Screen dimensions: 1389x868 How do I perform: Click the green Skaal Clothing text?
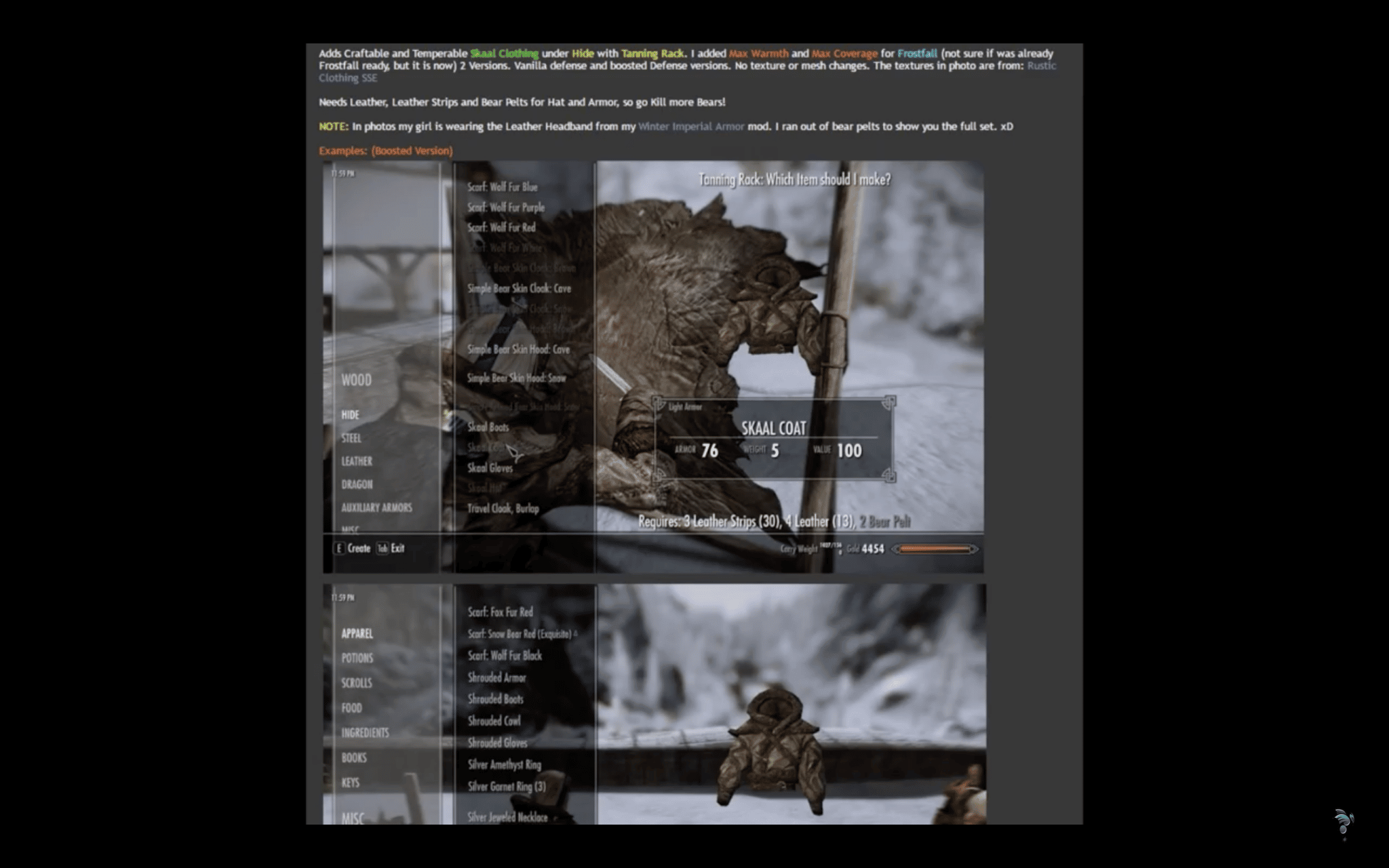pos(504,54)
